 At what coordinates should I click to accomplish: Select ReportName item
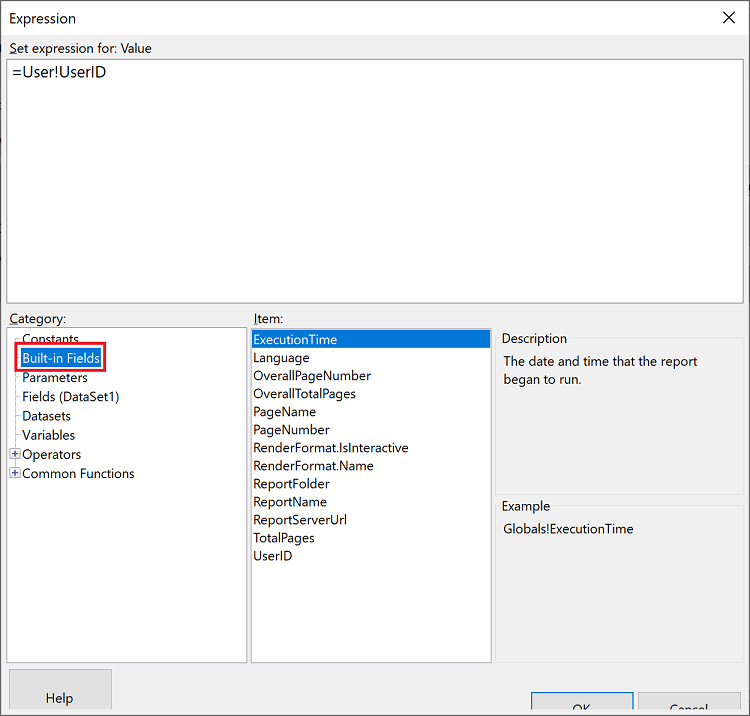pyautogui.click(x=371, y=502)
